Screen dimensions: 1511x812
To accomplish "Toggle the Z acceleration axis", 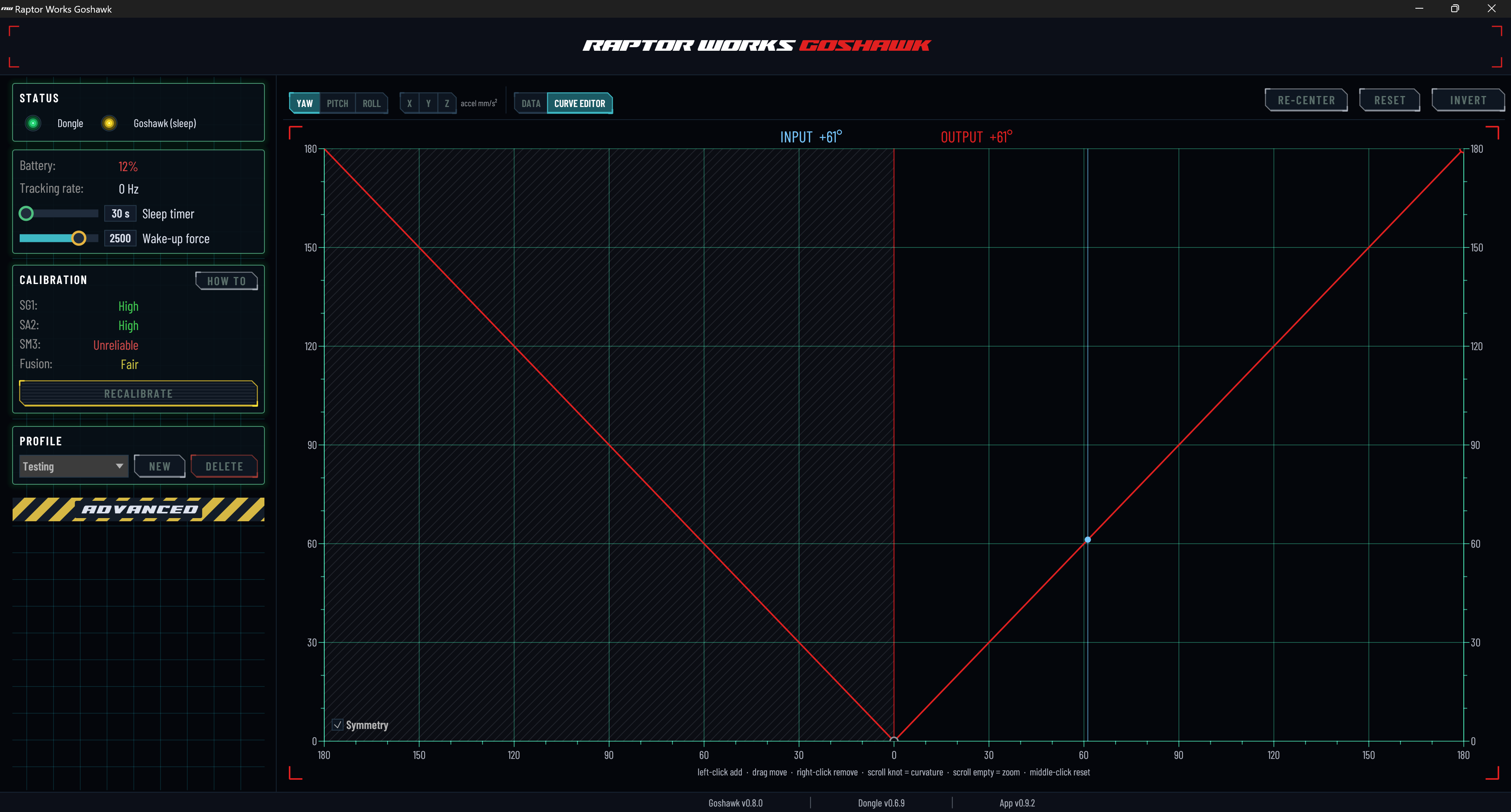I will pos(447,103).
